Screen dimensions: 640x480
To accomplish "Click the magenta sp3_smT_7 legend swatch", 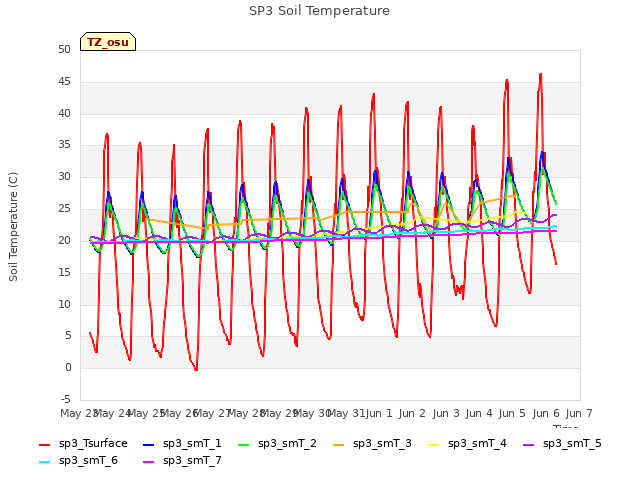I will tap(149, 462).
